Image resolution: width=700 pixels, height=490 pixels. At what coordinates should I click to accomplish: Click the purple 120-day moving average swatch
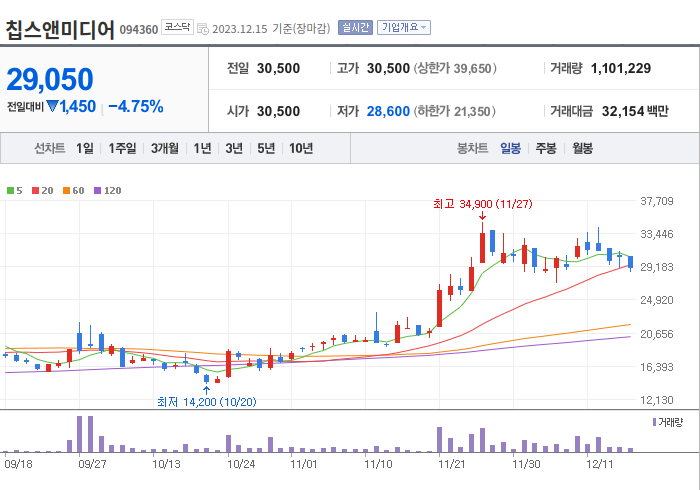(x=97, y=191)
